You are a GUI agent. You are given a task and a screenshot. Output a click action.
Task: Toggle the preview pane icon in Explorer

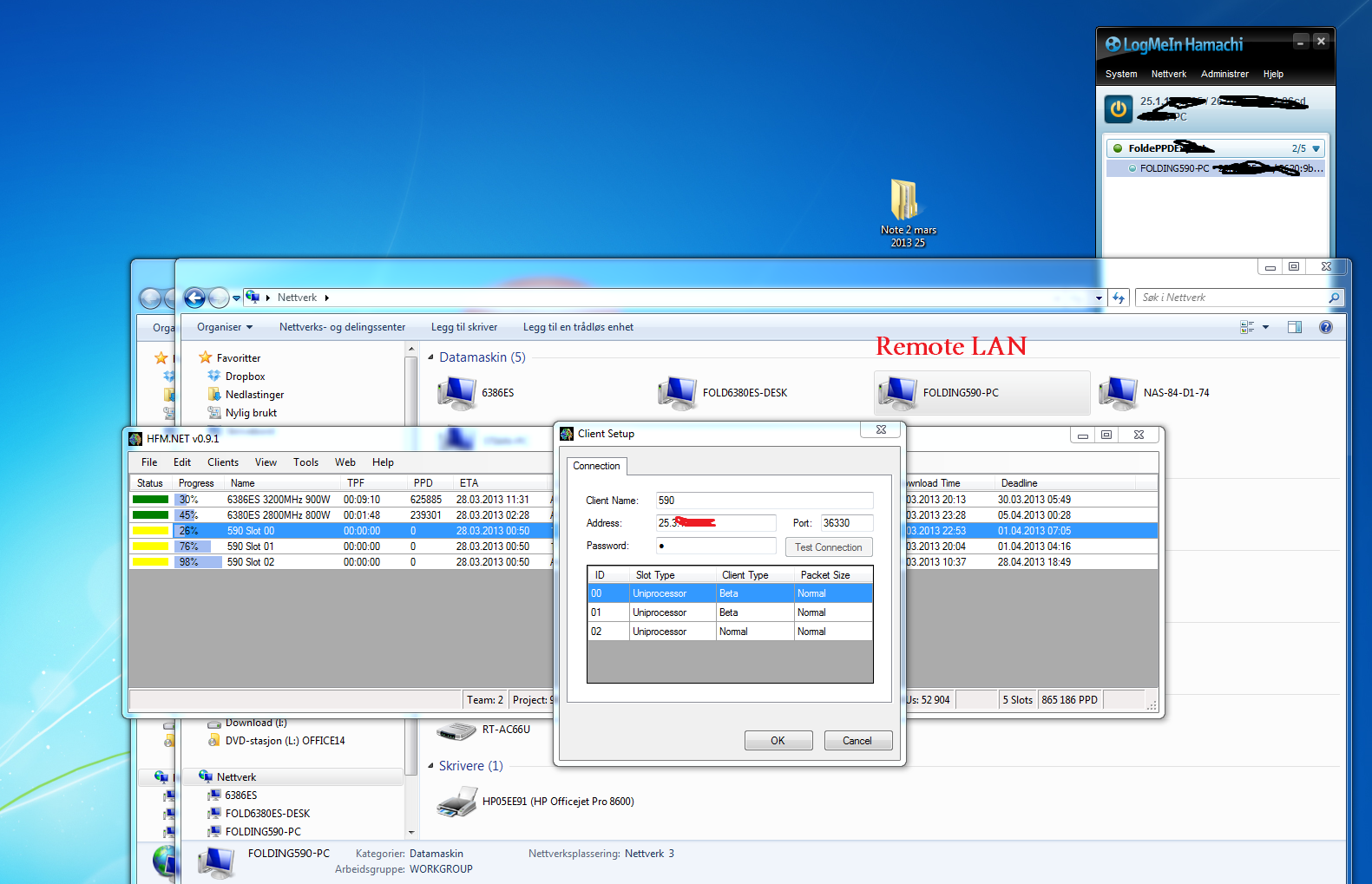point(1295,327)
